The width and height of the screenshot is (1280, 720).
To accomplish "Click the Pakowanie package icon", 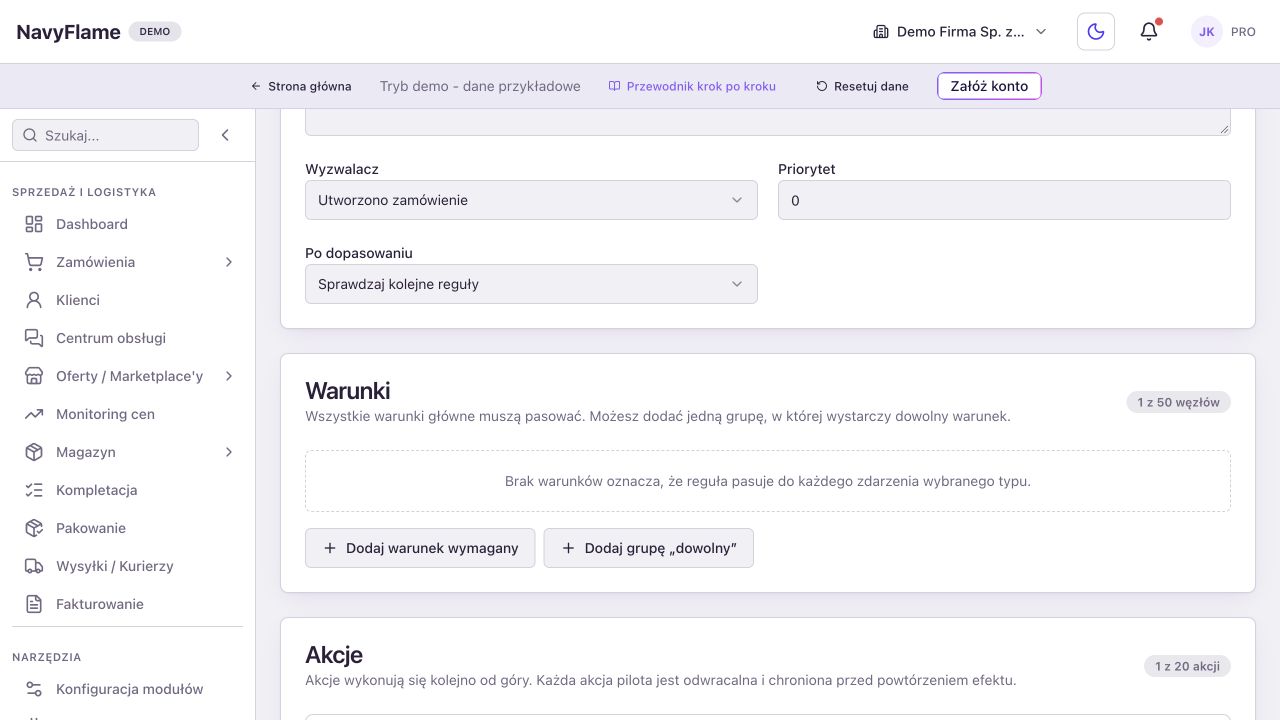I will click(x=34, y=528).
